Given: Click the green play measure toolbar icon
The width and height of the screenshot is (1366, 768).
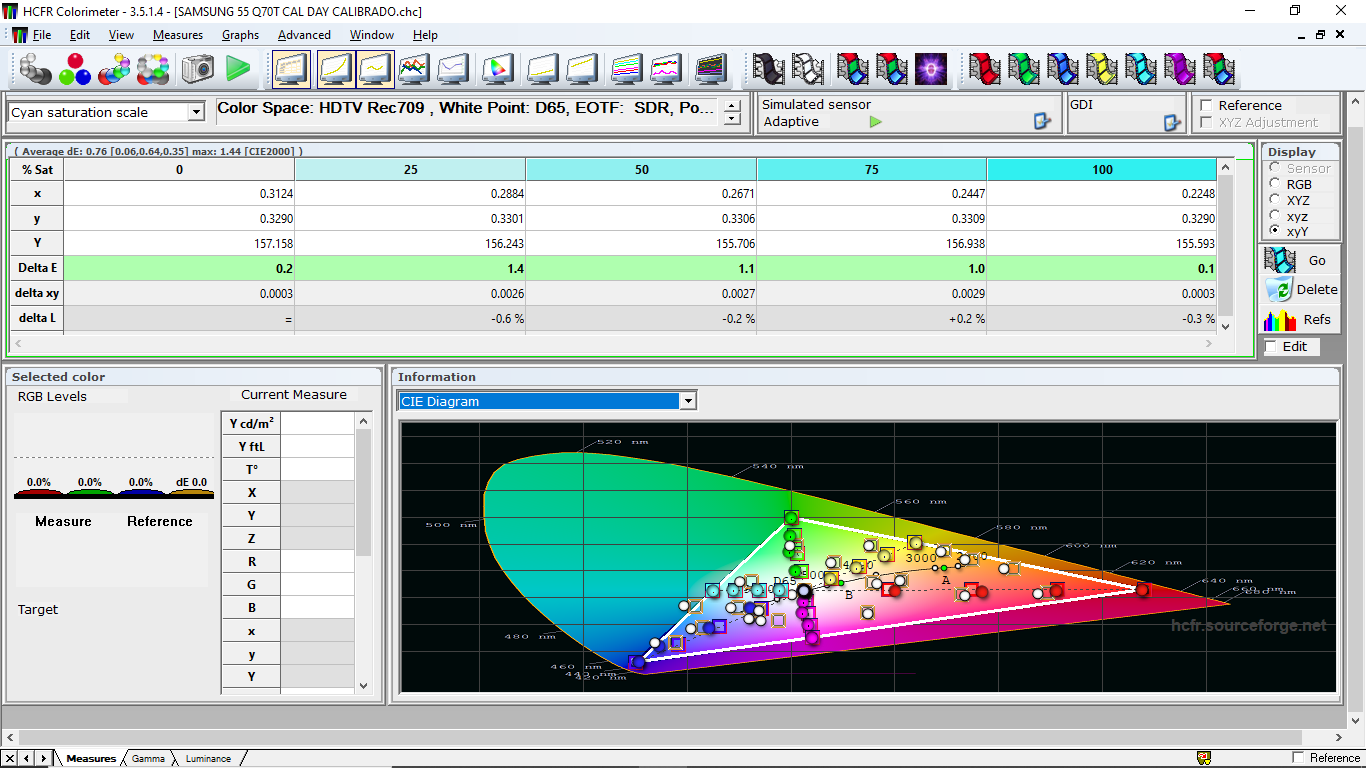Looking at the screenshot, I should [238, 69].
